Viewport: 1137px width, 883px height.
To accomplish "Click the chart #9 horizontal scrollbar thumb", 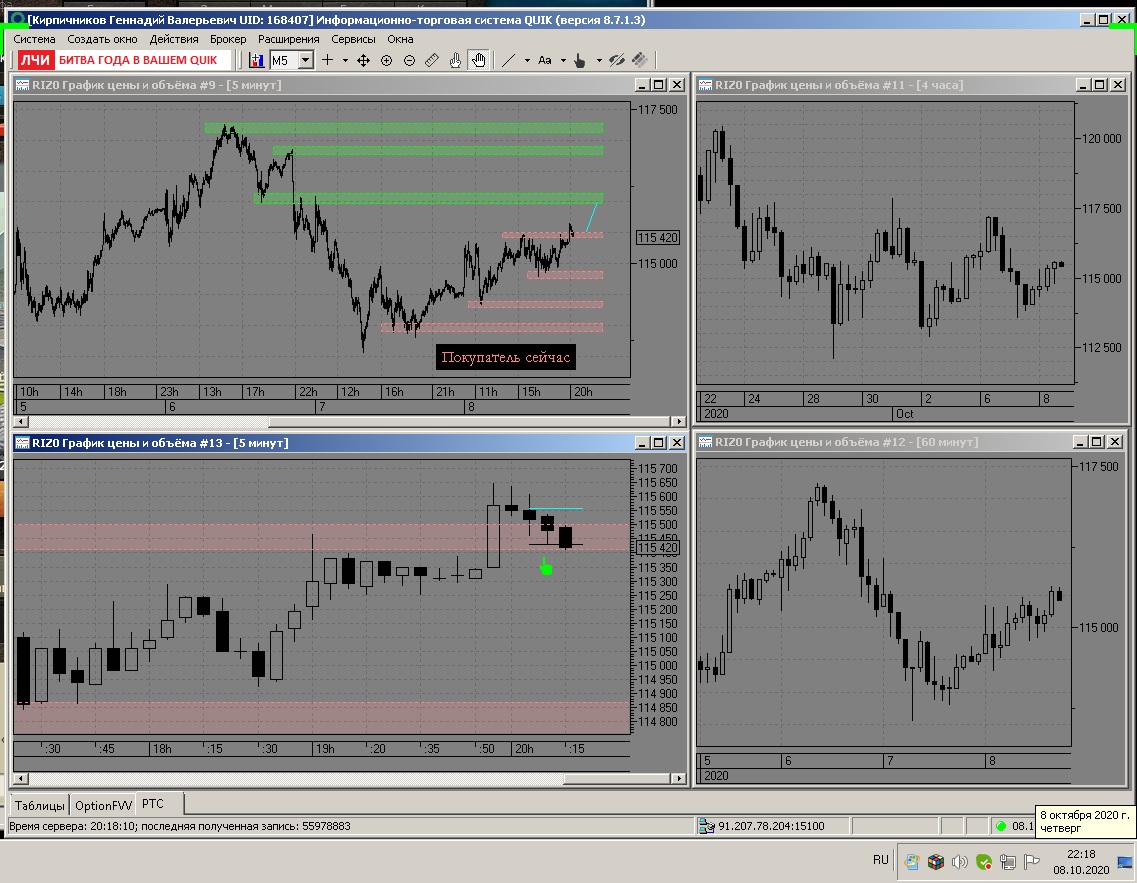I will 470,421.
